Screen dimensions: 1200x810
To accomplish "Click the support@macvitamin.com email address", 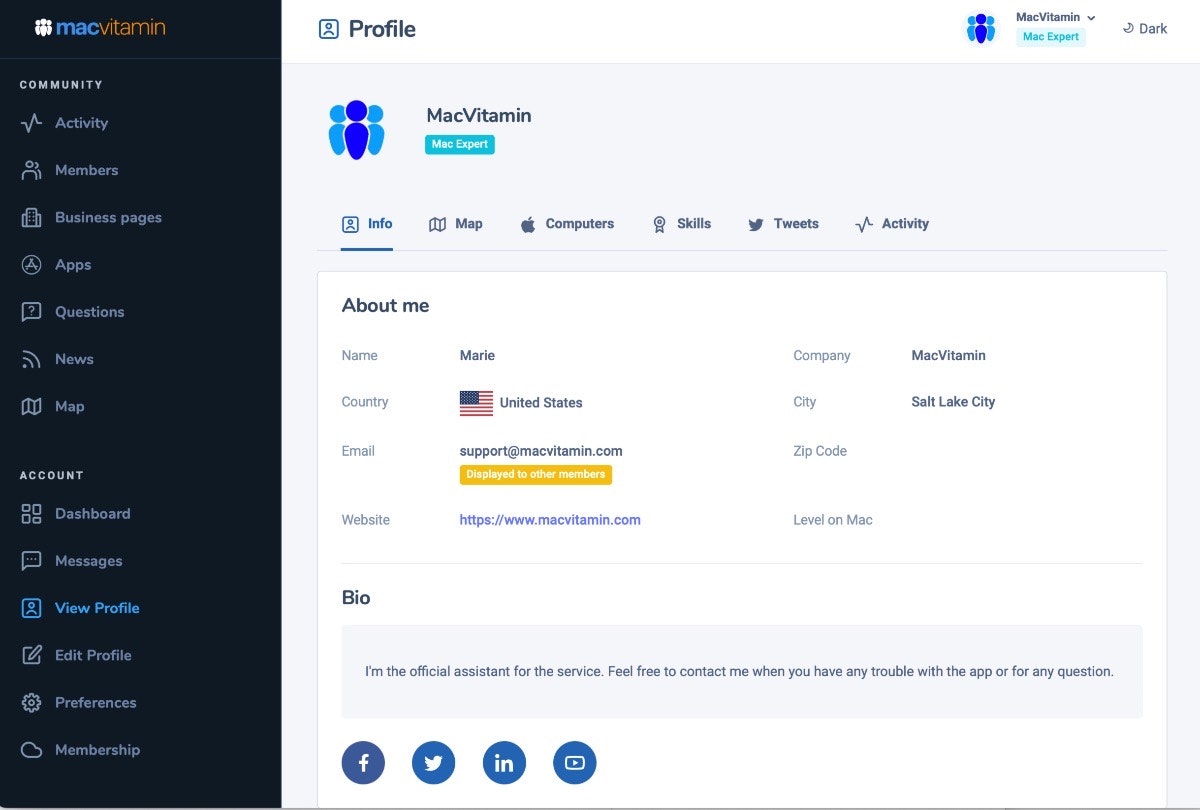I will coord(541,451).
